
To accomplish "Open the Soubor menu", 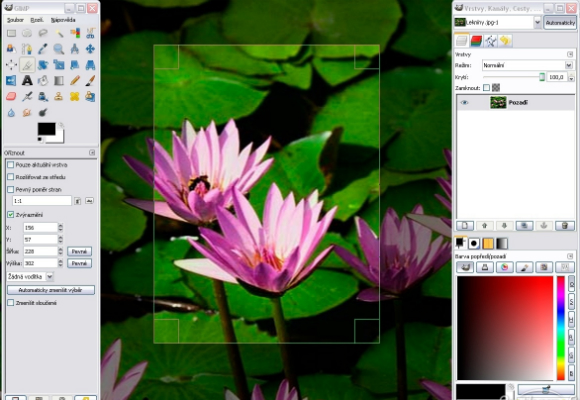I will pos(15,20).
